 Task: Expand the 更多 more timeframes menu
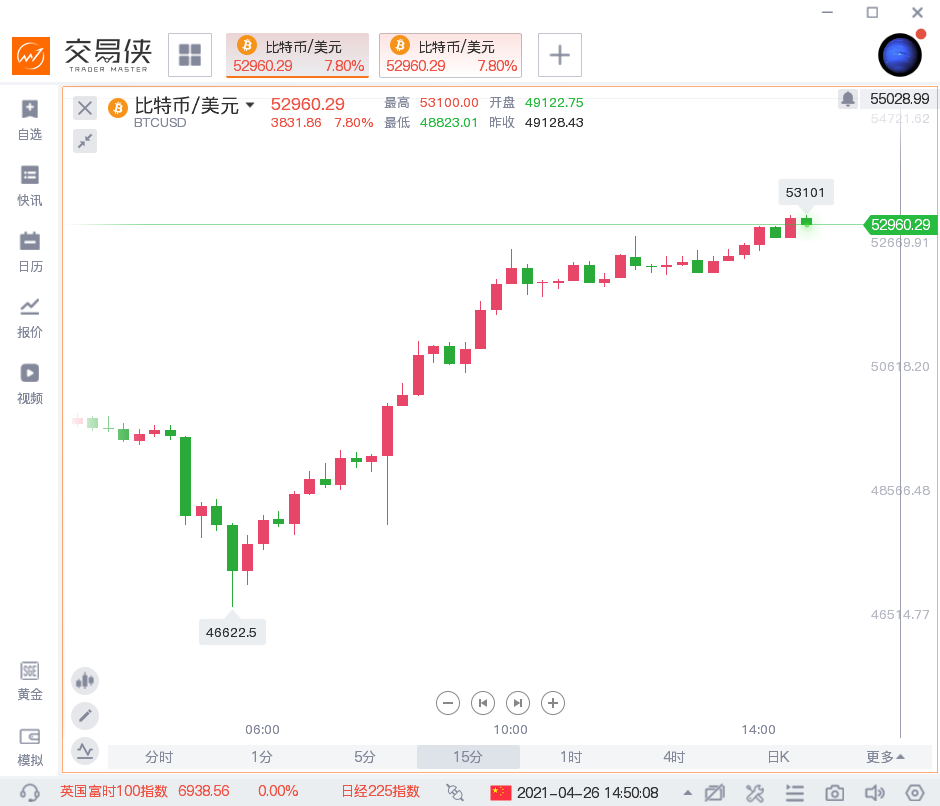click(x=885, y=757)
